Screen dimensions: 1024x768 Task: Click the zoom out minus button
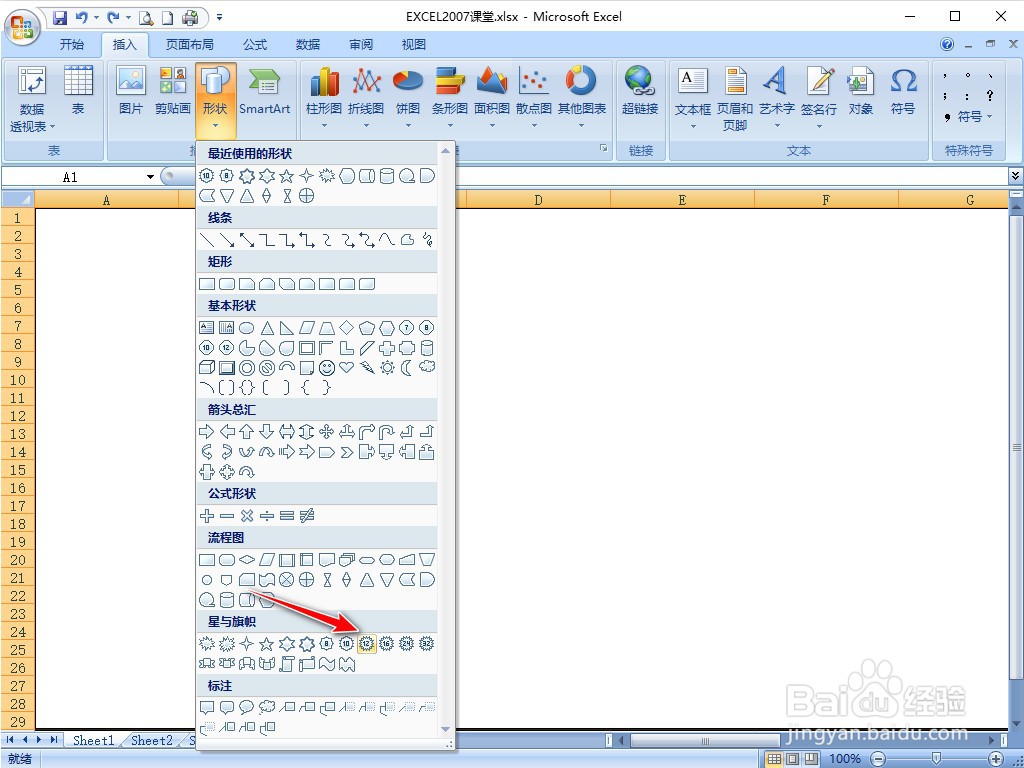click(878, 759)
